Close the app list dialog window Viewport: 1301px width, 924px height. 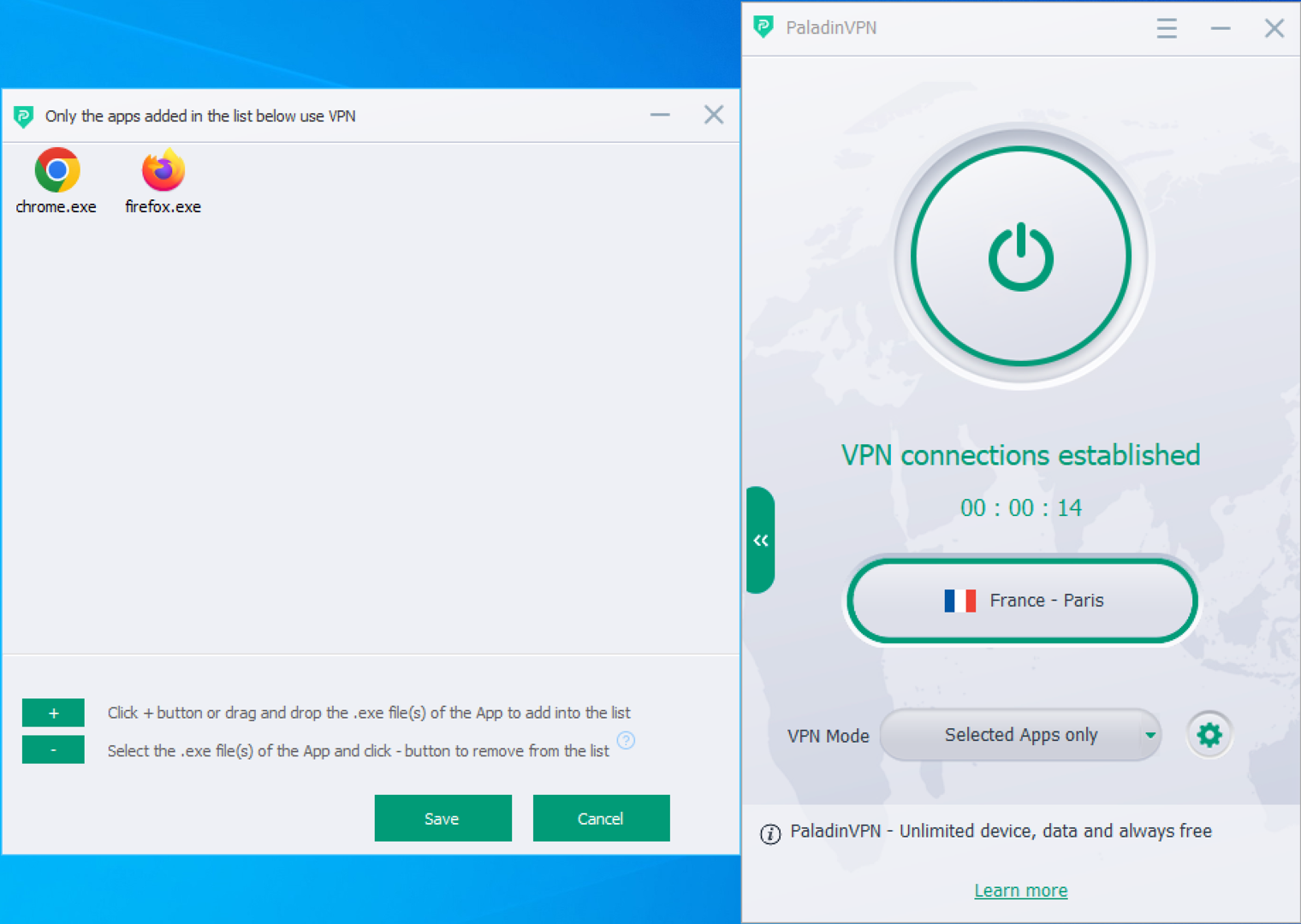(714, 115)
